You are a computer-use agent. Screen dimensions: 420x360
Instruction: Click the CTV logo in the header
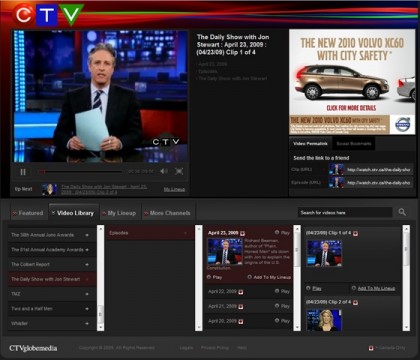47,14
